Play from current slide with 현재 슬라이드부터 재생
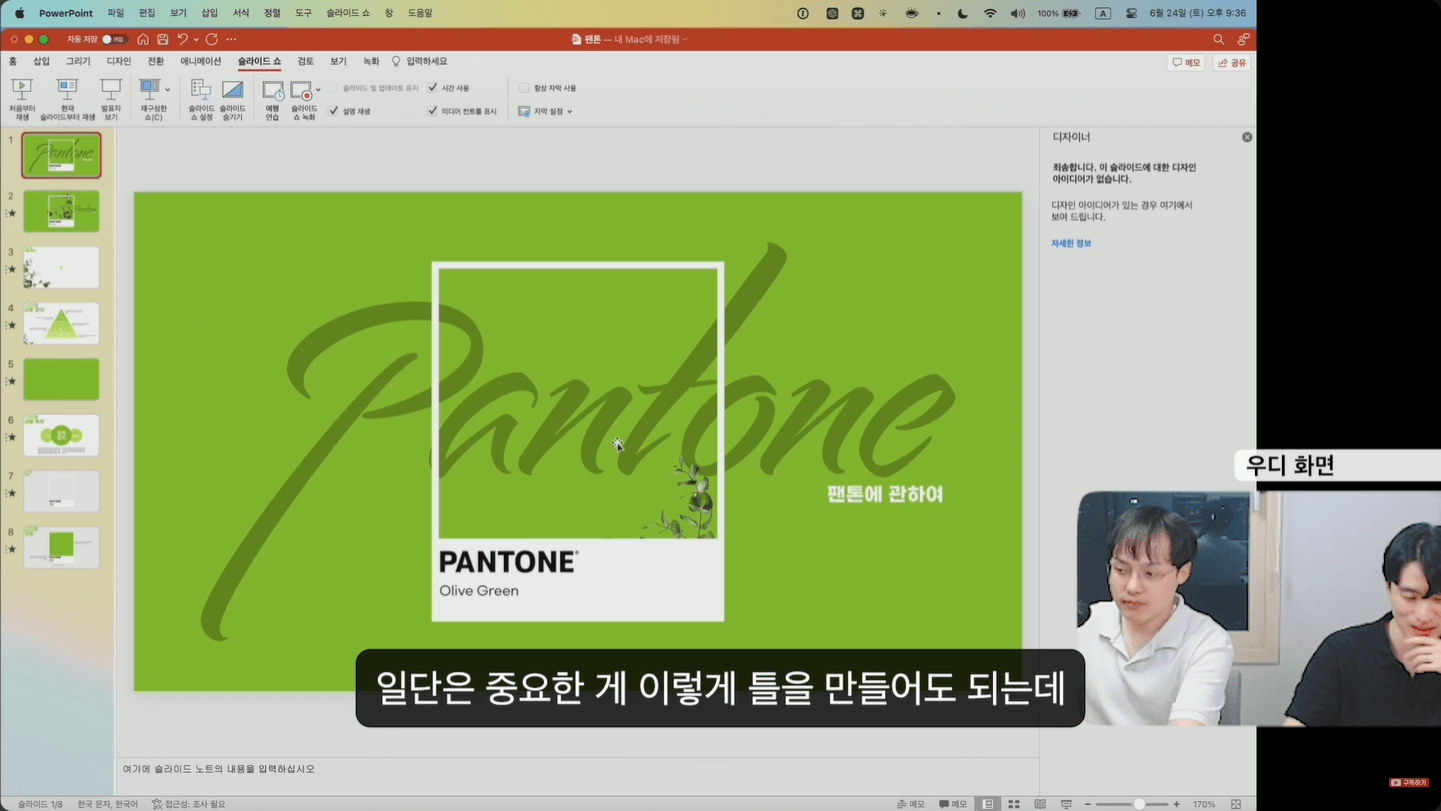The height and width of the screenshot is (811, 1441). pyautogui.click(x=67, y=99)
